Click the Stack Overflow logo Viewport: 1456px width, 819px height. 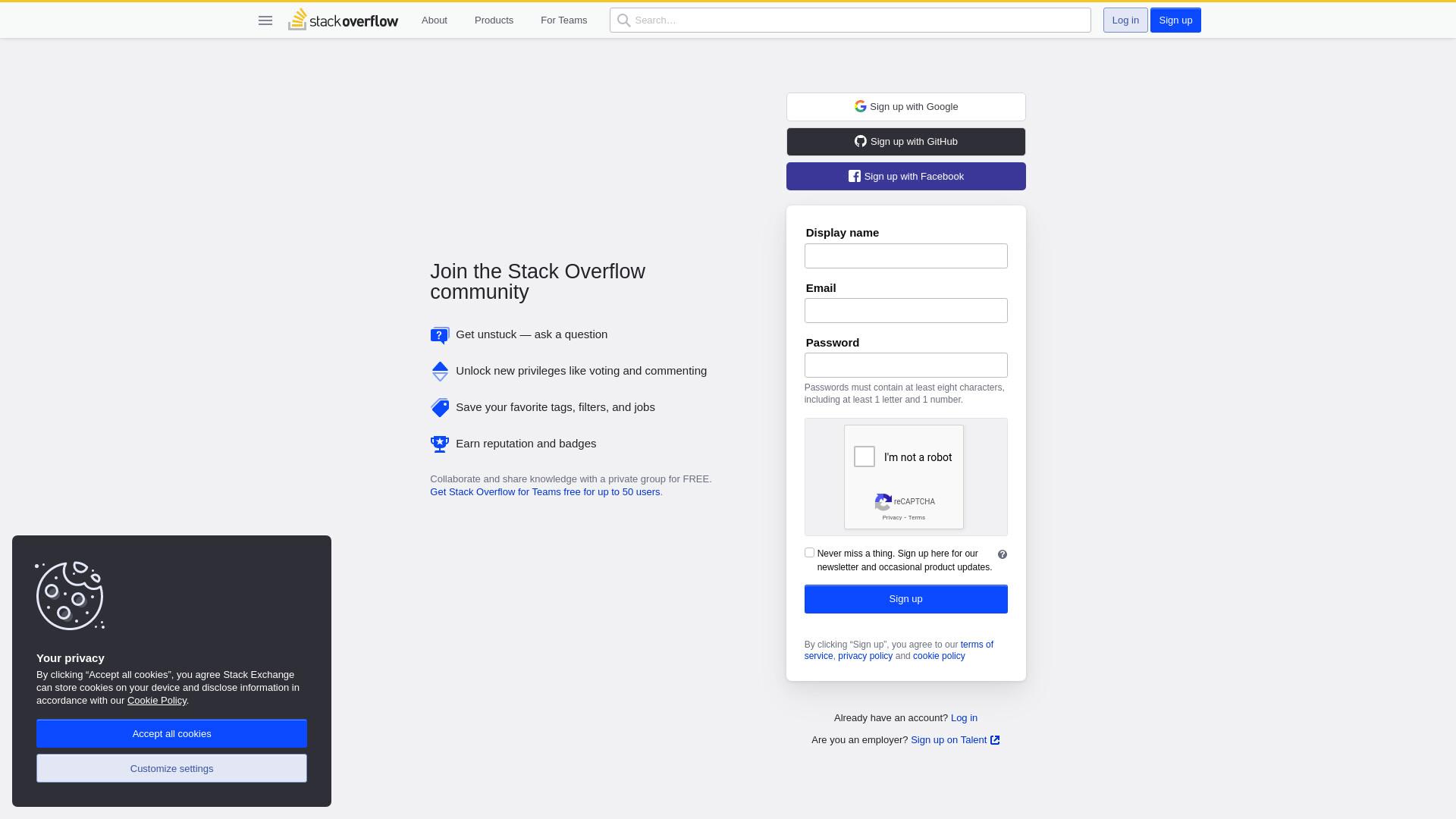click(343, 20)
